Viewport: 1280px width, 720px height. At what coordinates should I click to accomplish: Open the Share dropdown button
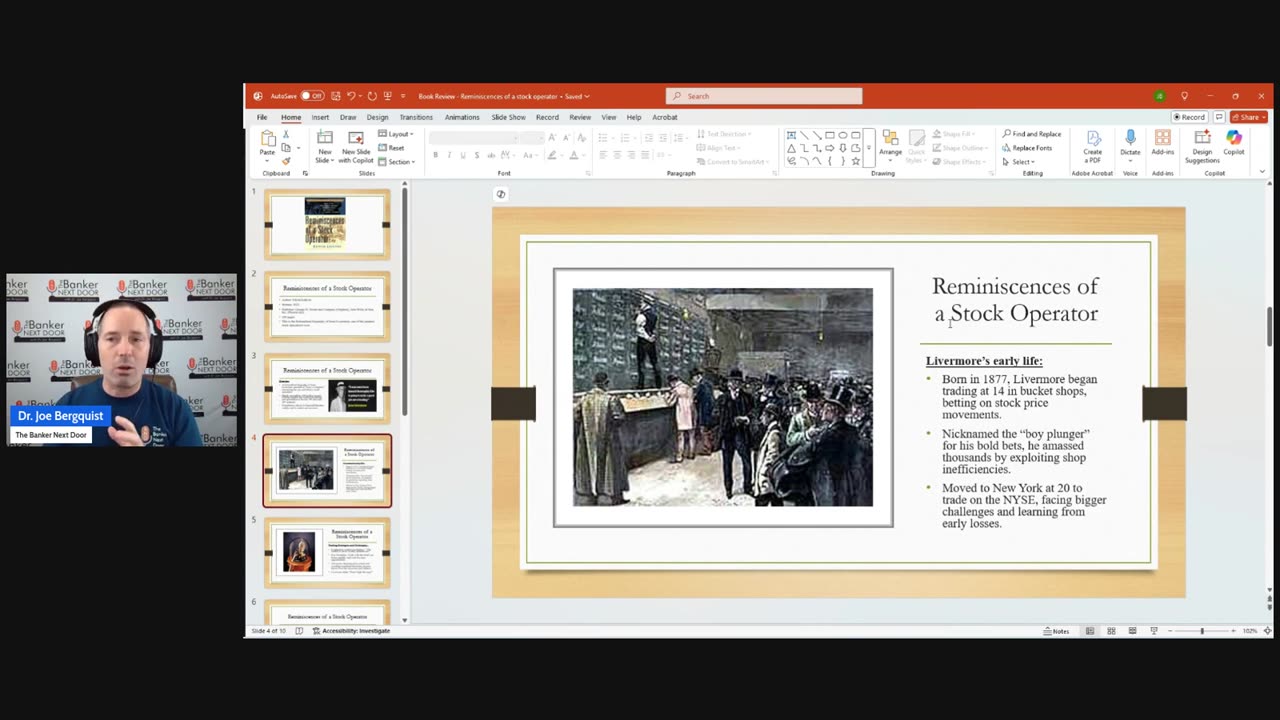(1249, 117)
